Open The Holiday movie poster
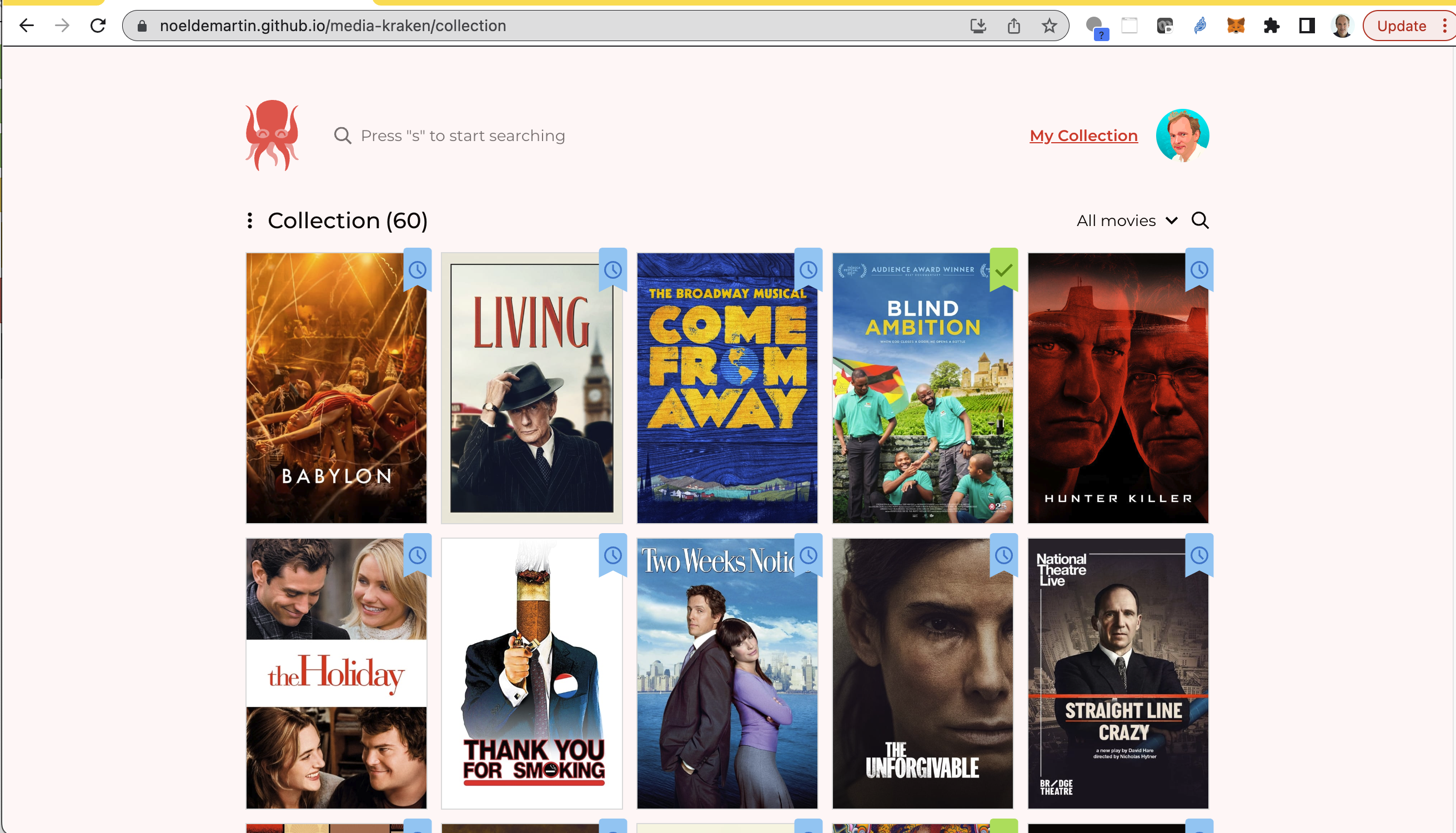The height and width of the screenshot is (833, 1456). 337,674
